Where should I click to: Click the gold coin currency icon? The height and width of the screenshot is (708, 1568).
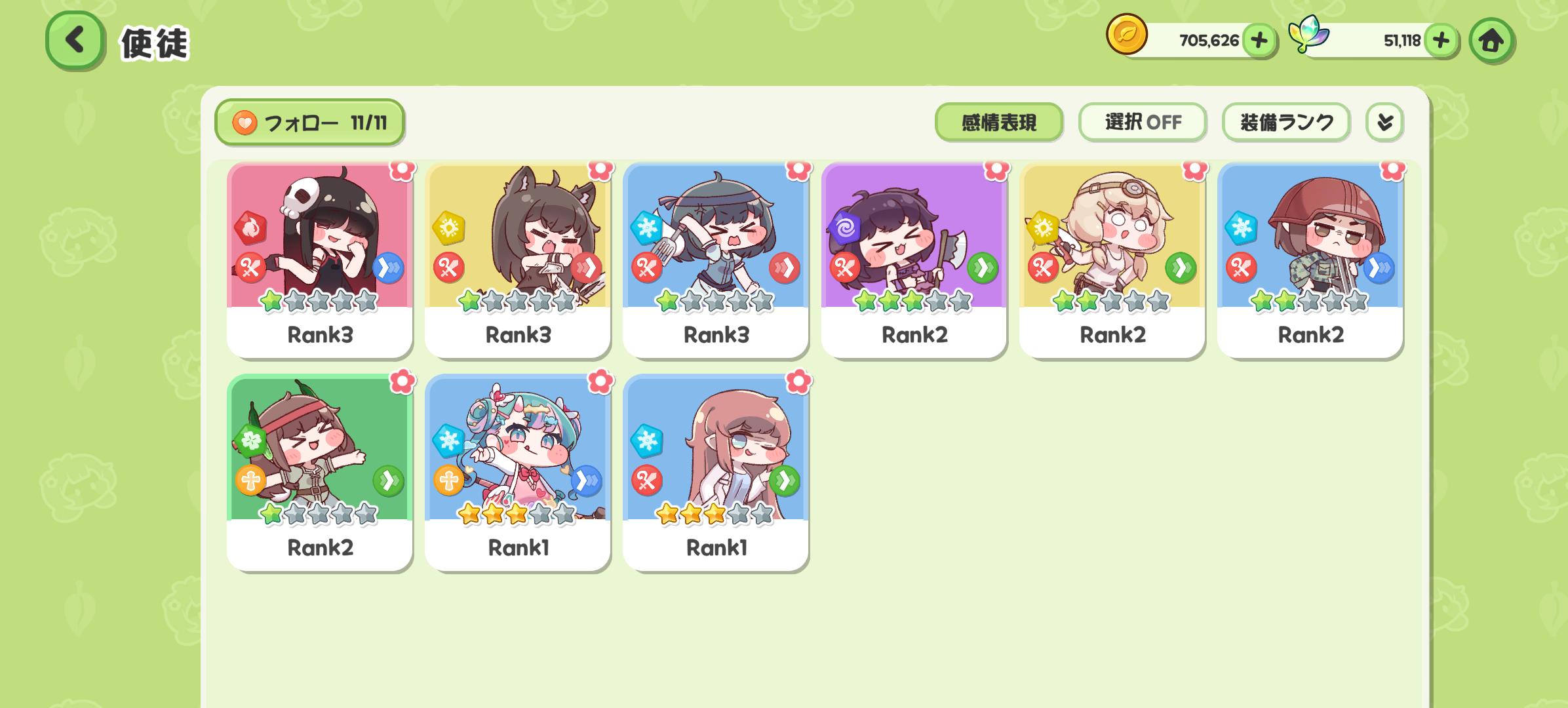tap(1126, 35)
